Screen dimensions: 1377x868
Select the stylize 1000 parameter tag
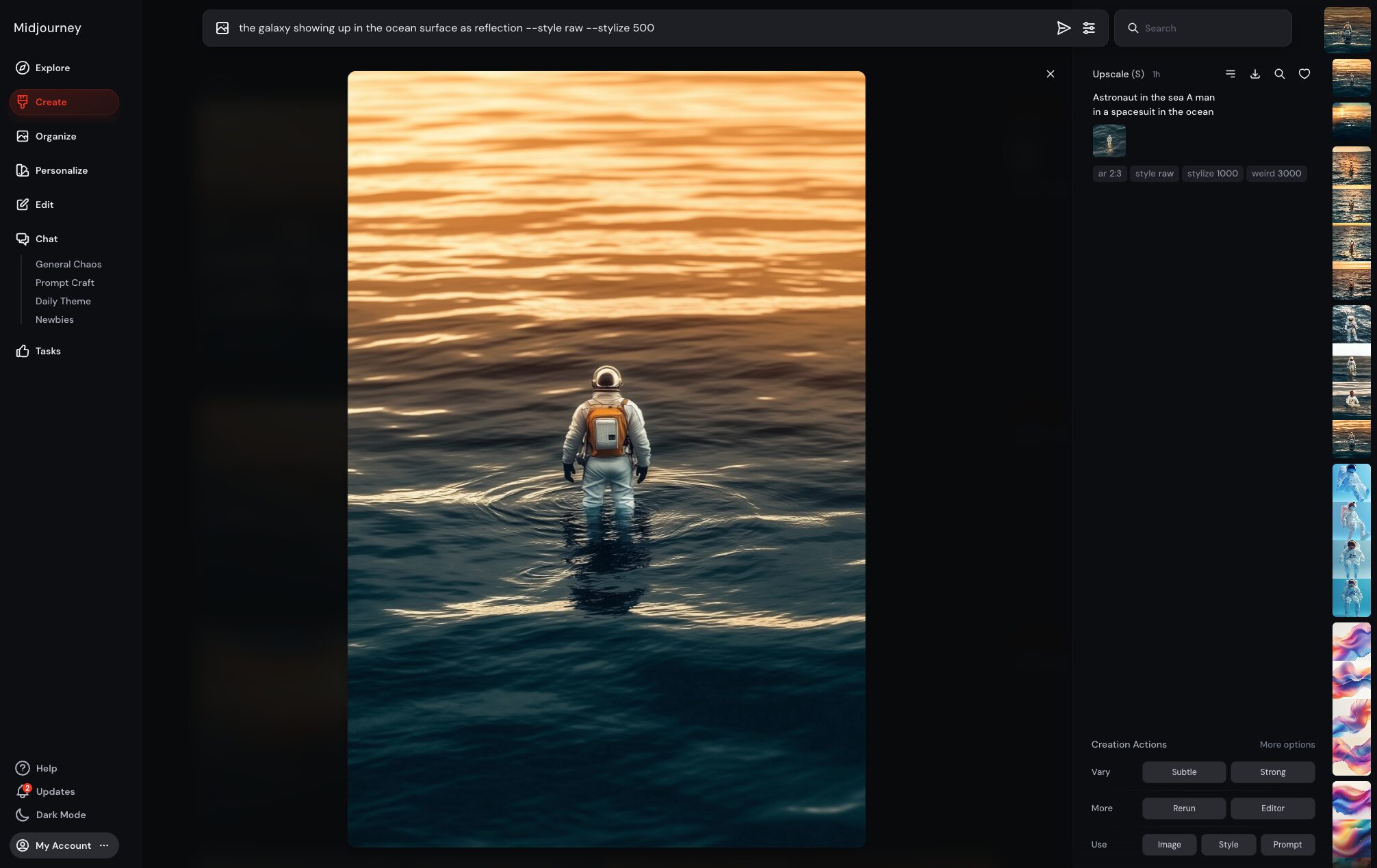[1212, 174]
